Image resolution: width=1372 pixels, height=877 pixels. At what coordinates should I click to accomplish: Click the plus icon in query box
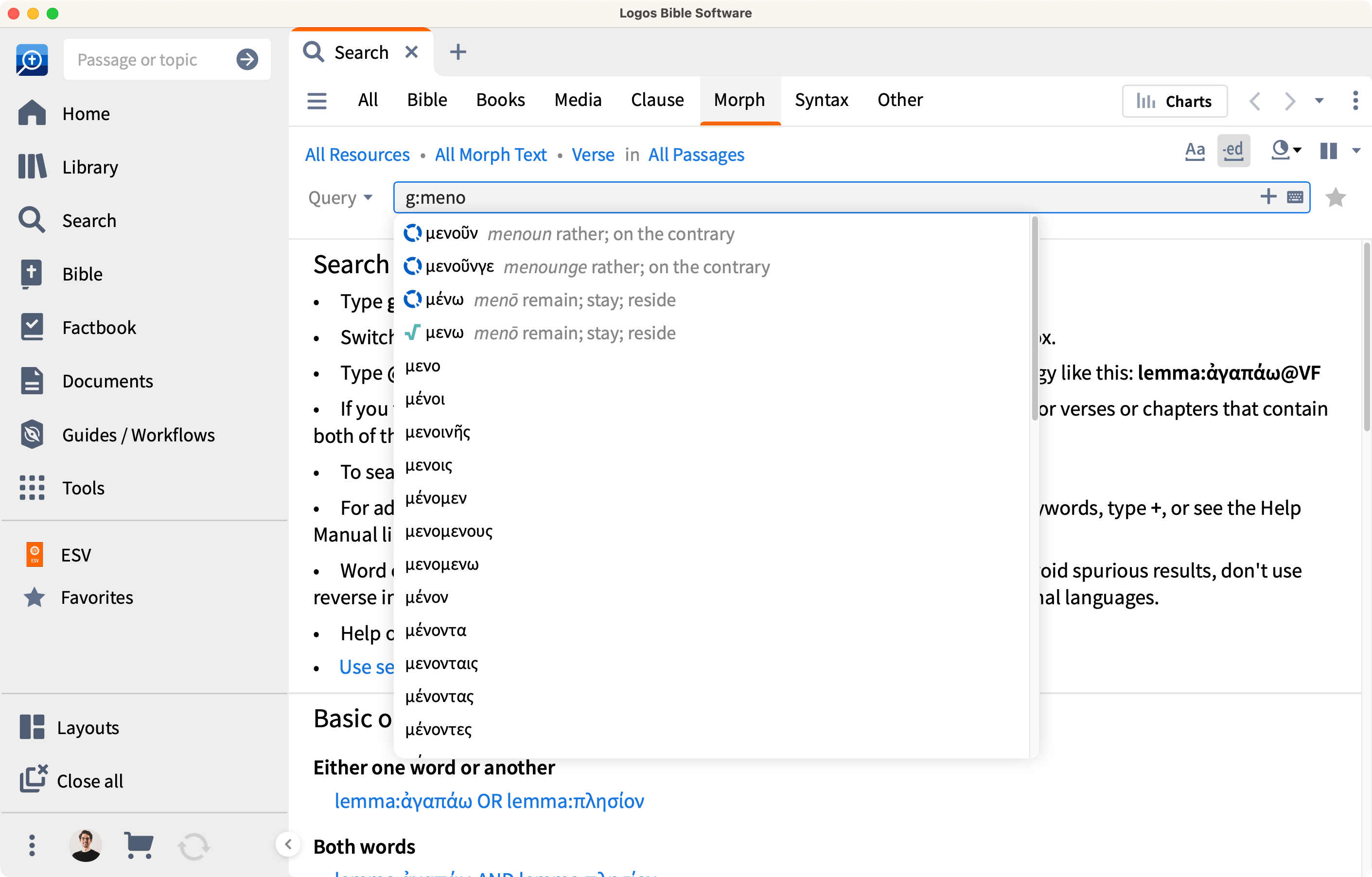(x=1268, y=196)
